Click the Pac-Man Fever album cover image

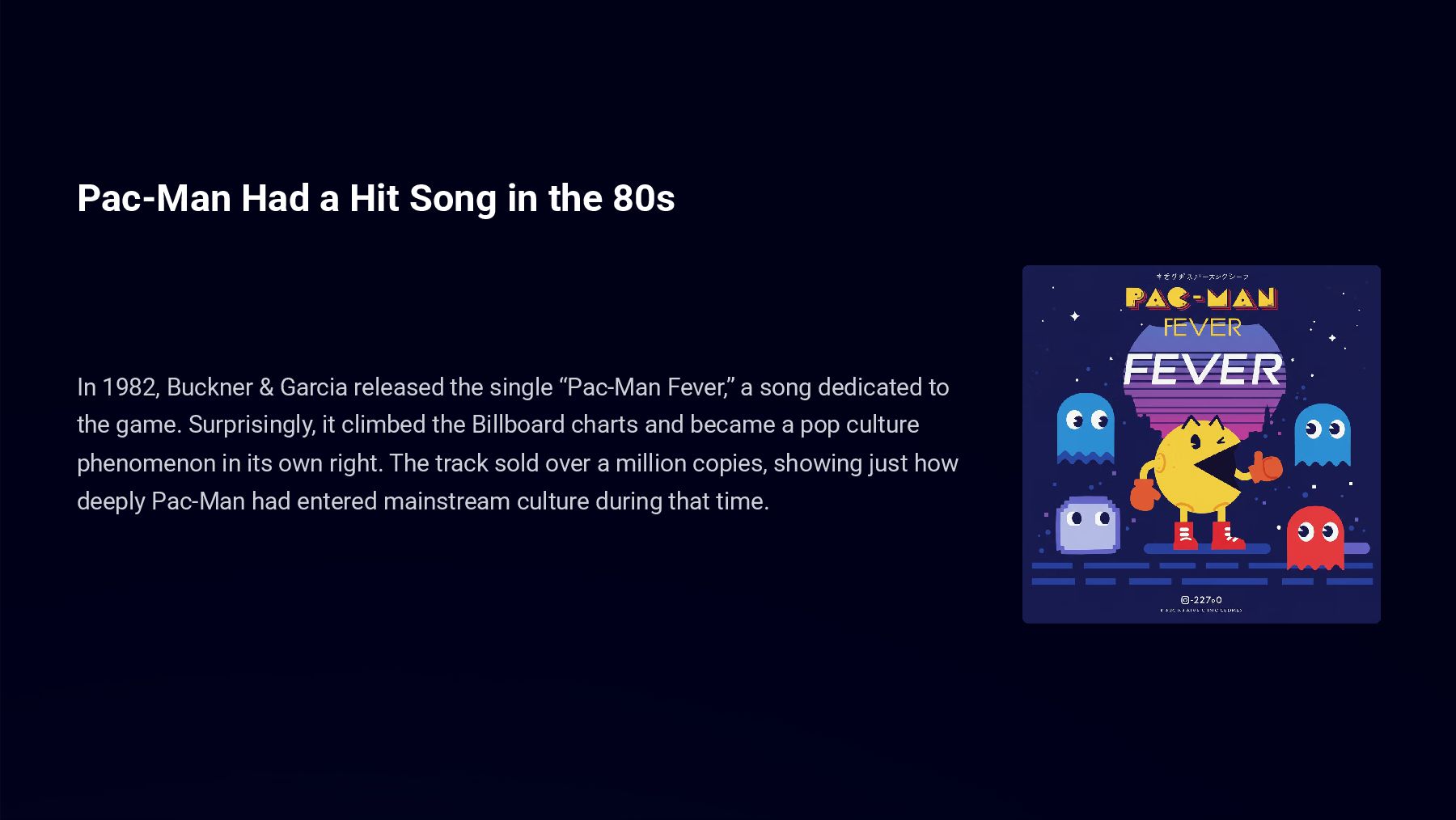click(1201, 444)
